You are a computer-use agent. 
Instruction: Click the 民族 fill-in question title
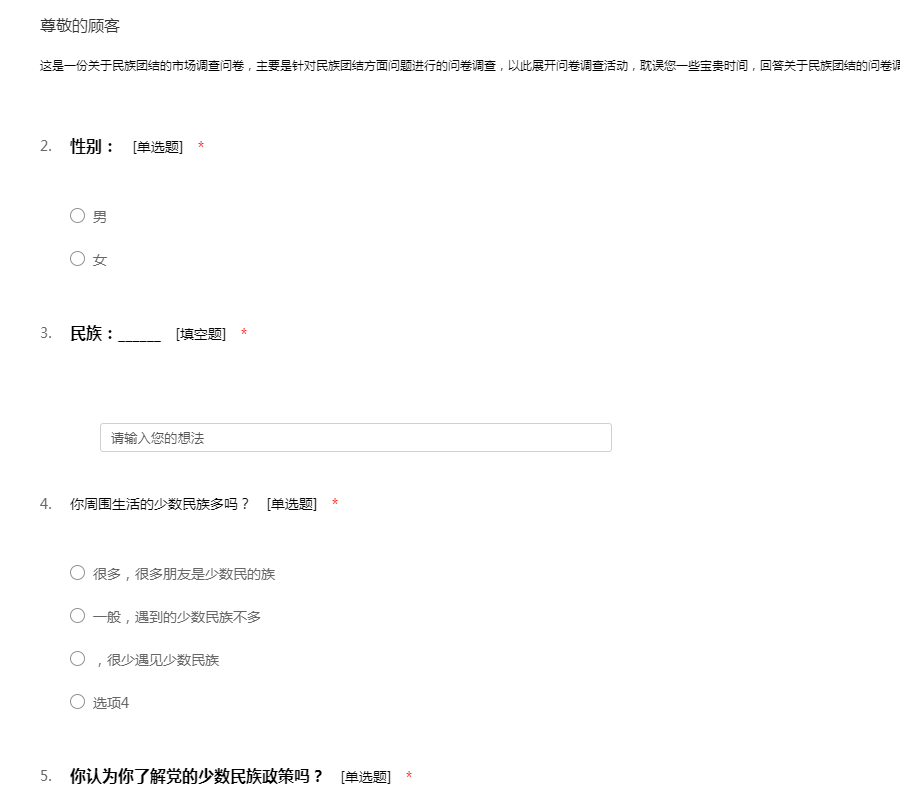point(114,333)
